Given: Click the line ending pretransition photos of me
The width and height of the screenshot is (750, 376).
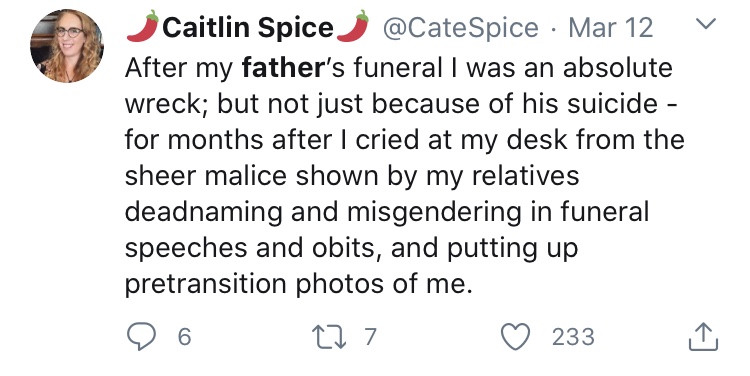Looking at the screenshot, I should point(298,284).
